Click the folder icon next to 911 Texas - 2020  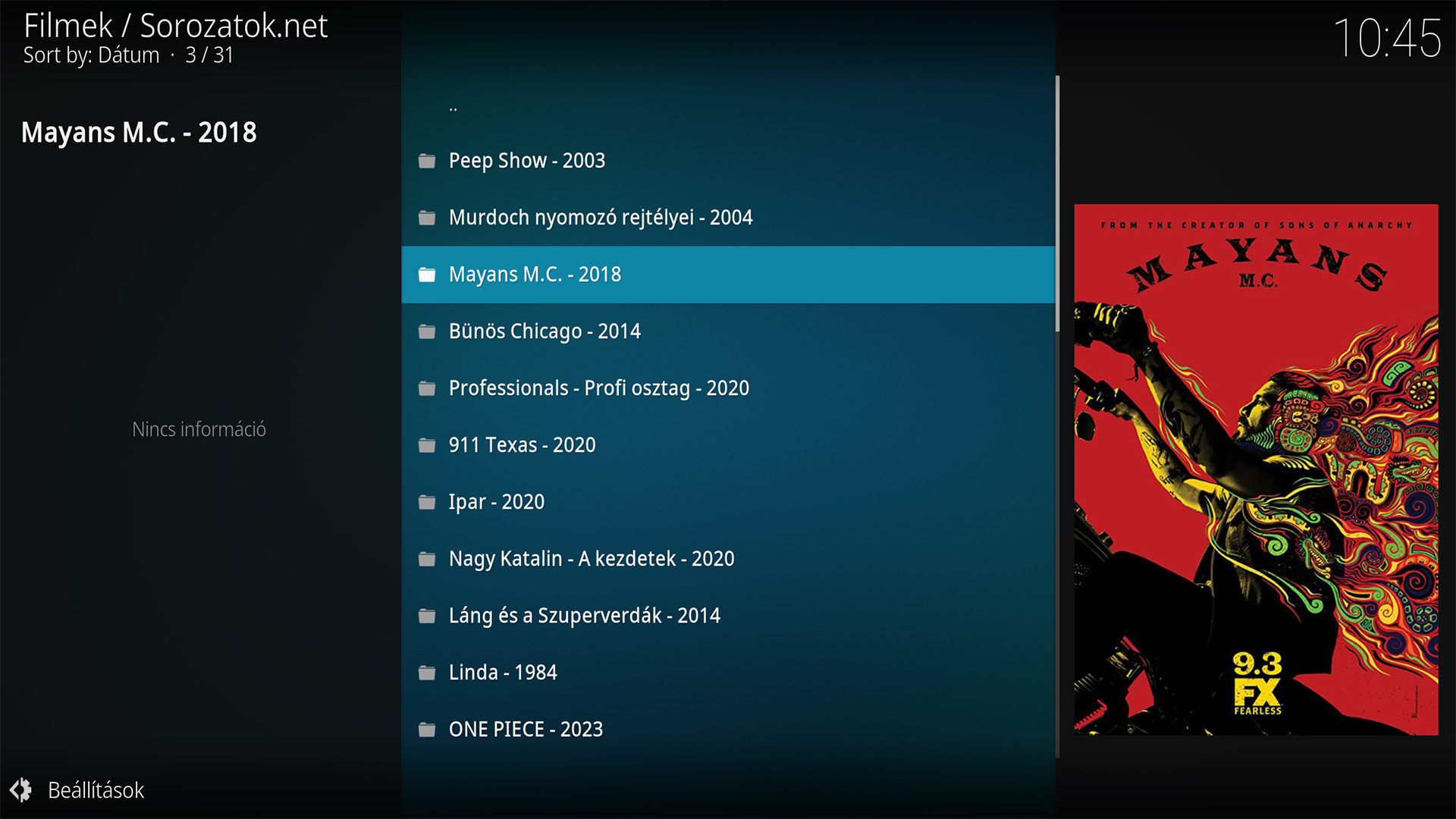click(x=427, y=445)
